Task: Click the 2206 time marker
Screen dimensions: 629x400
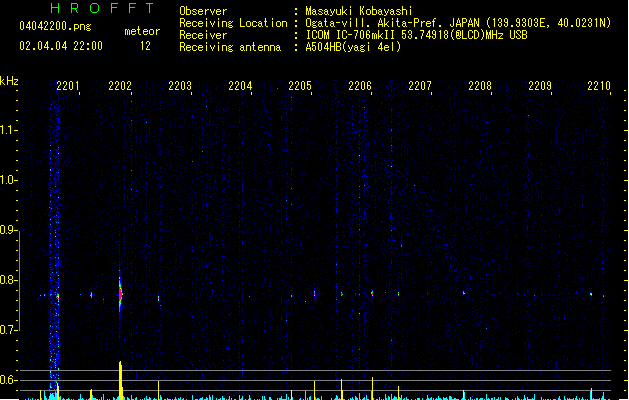Action: coord(360,86)
